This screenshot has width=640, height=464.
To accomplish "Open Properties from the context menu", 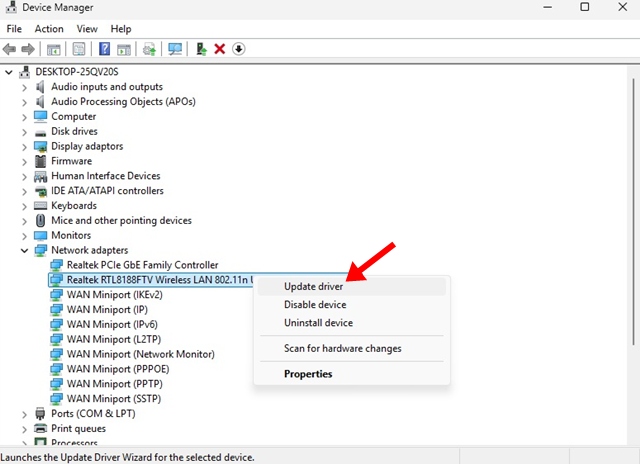I will coord(308,374).
